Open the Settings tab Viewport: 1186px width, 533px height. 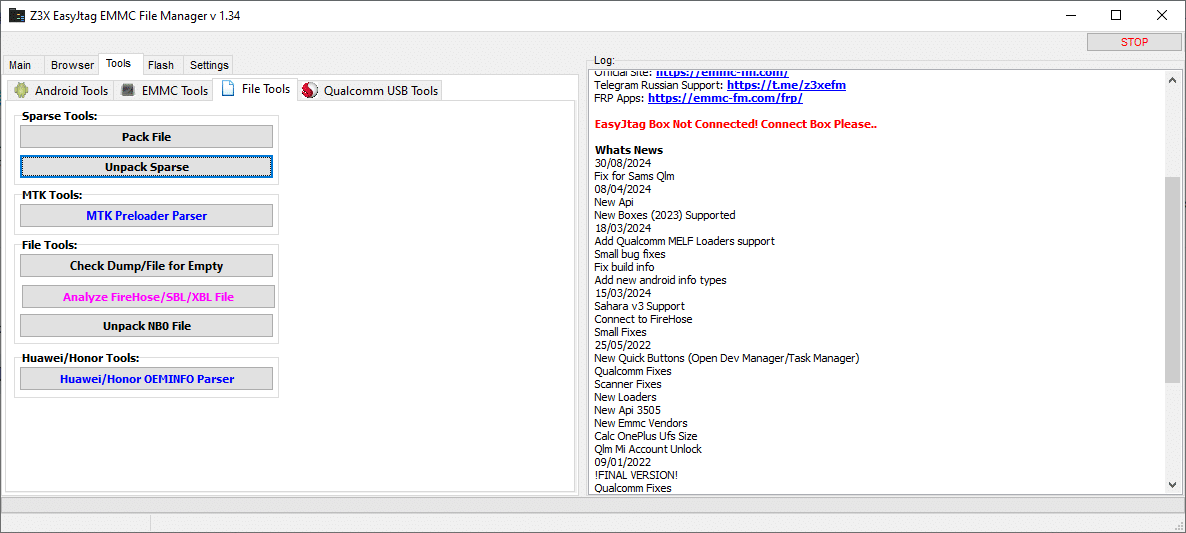click(209, 65)
